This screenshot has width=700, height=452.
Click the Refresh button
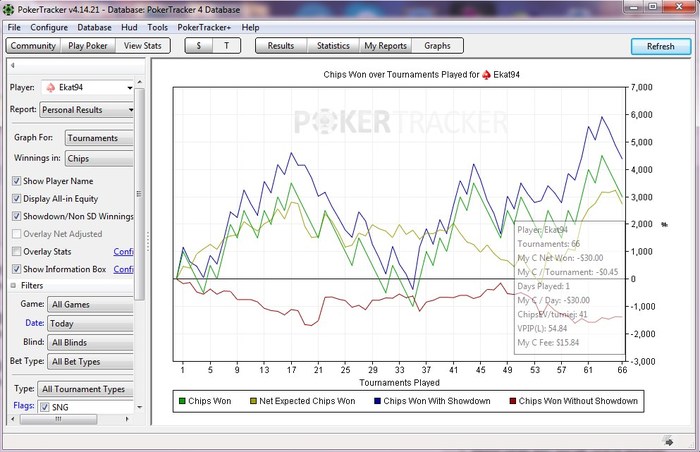(x=661, y=46)
